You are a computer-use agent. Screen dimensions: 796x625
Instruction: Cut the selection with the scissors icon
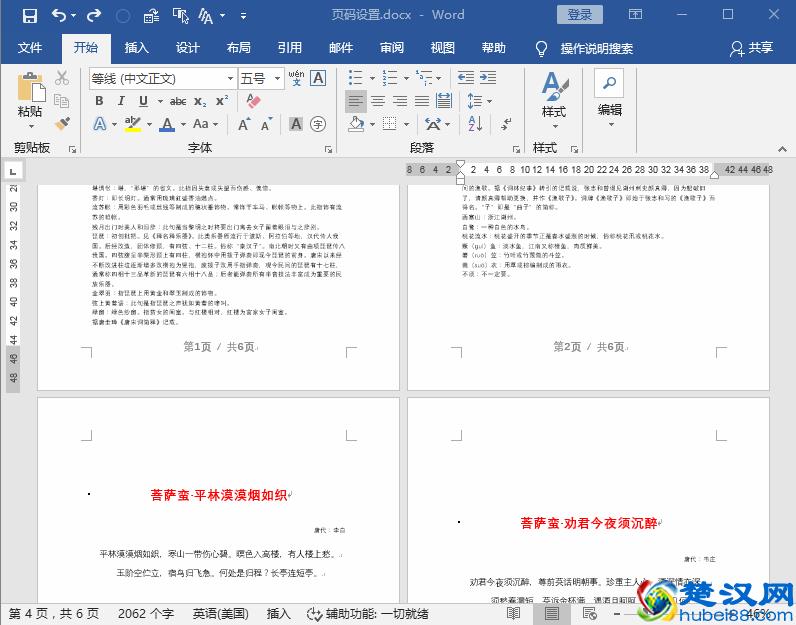tap(62, 78)
